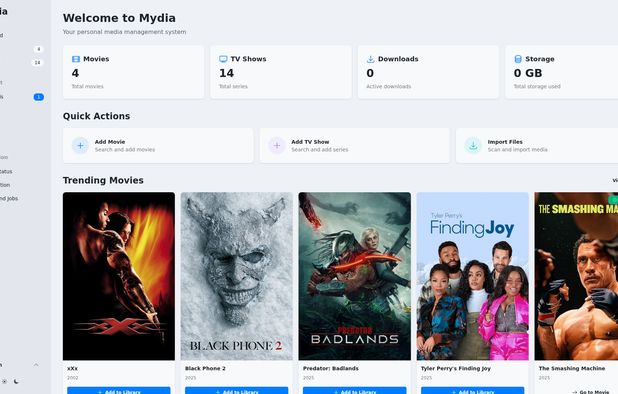618x394 pixels.
Task: Switch to dark theme via moon icon
Action: coord(16,381)
